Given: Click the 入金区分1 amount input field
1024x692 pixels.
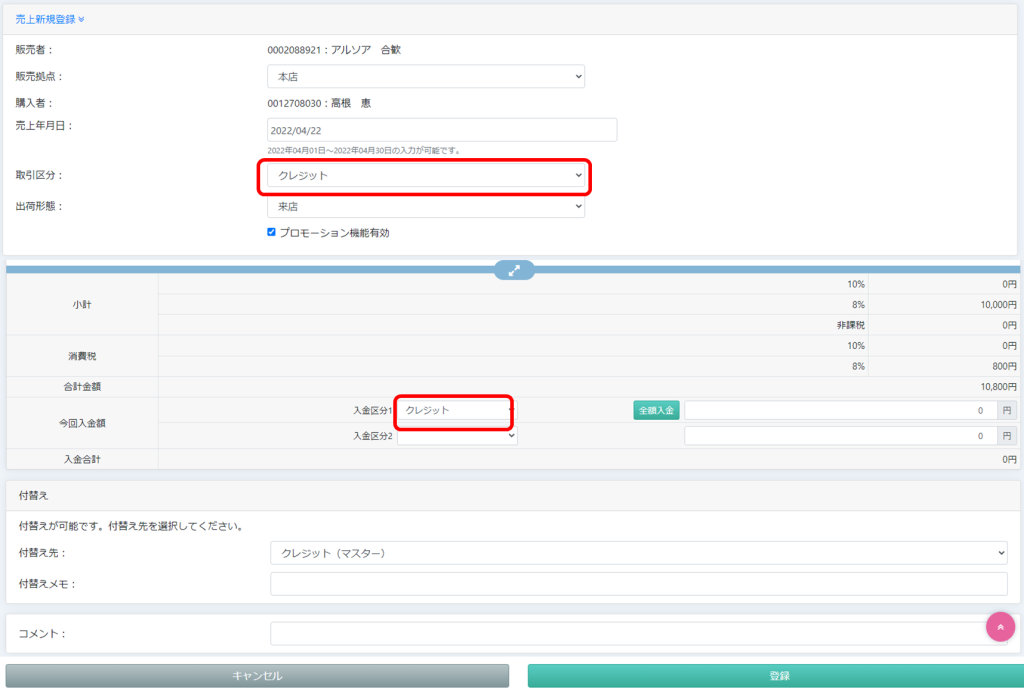Looking at the screenshot, I should click(x=840, y=410).
